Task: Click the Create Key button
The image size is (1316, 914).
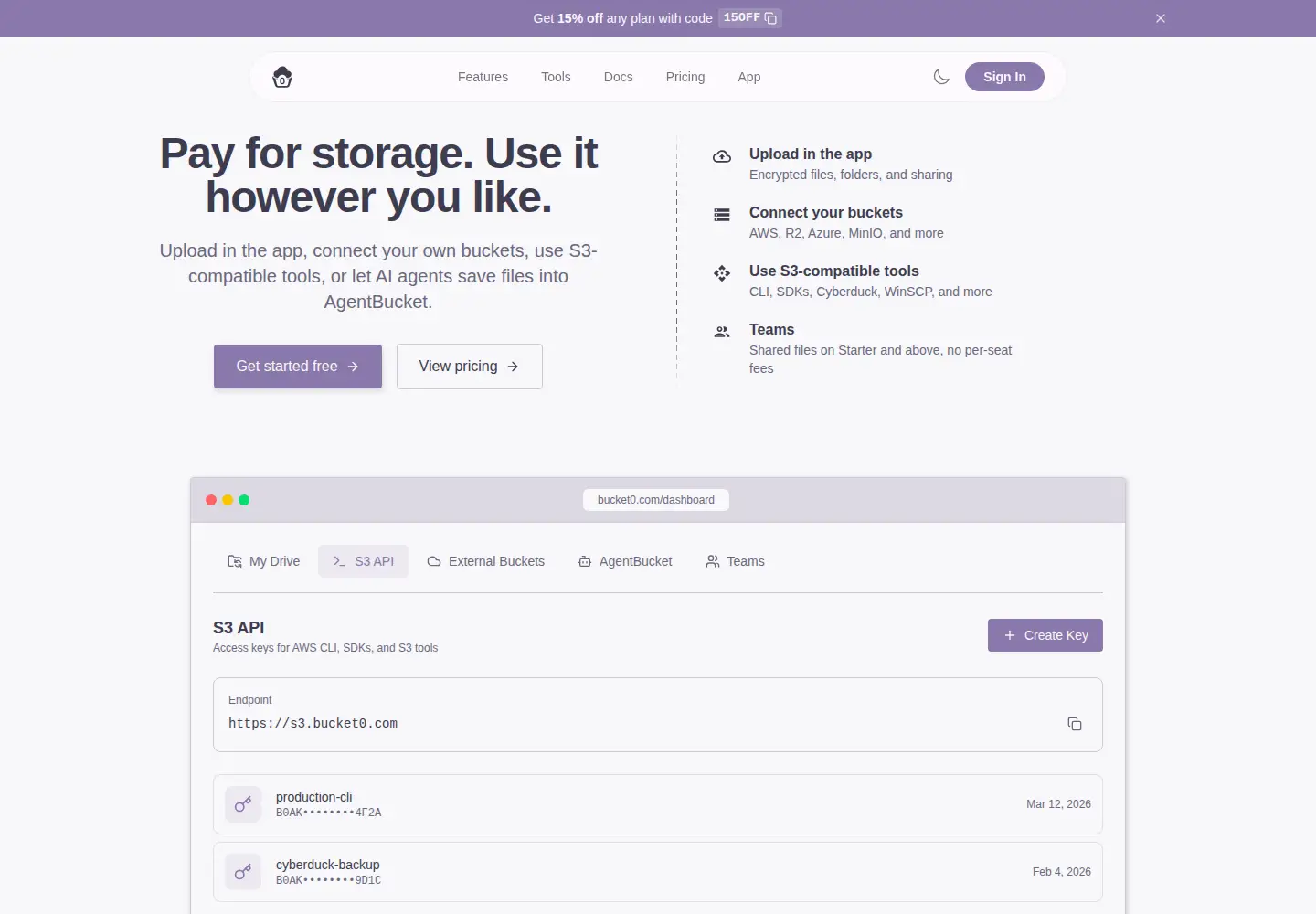Action: click(x=1045, y=635)
